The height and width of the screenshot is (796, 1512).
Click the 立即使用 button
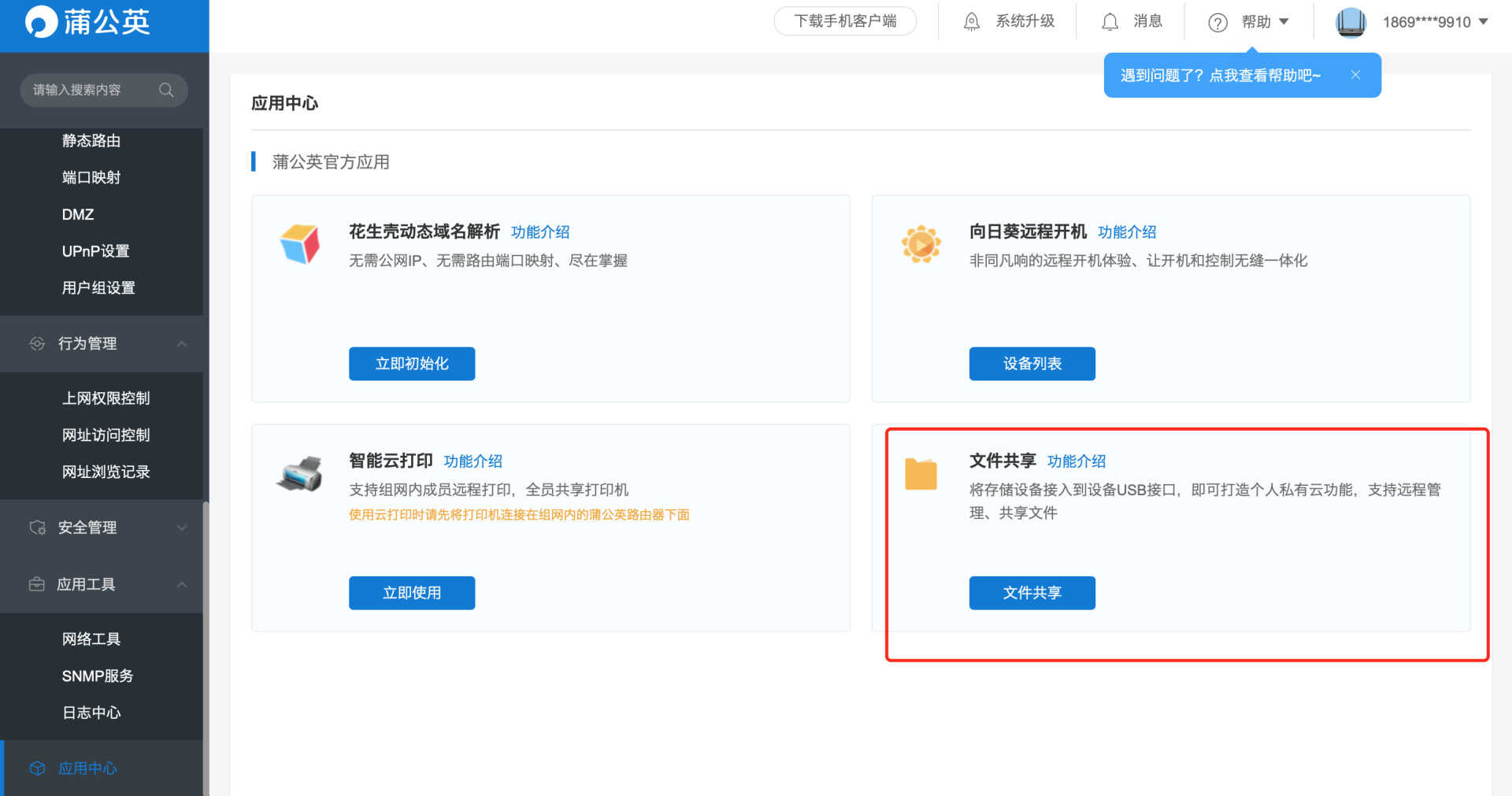412,593
